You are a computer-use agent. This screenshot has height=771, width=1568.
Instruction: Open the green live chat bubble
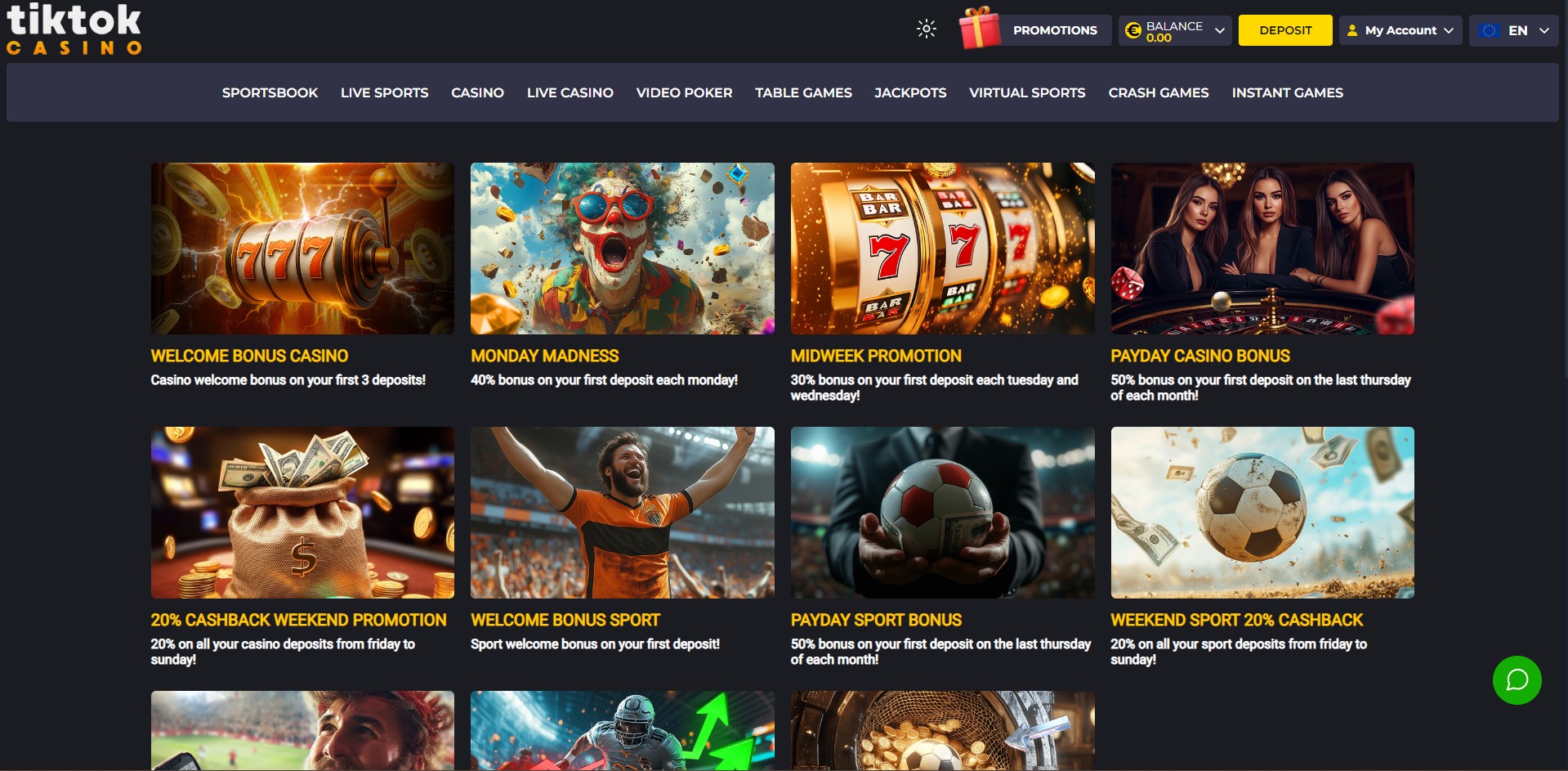click(1517, 679)
